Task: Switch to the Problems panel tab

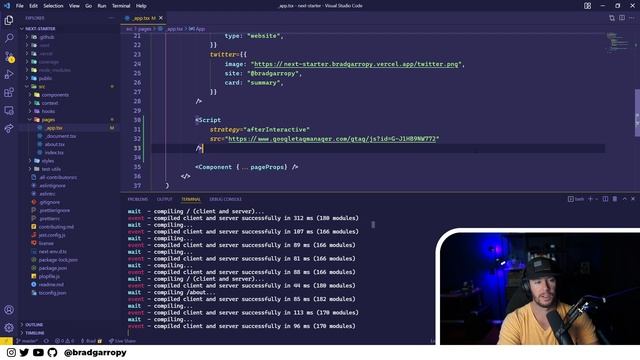Action: pyautogui.click(x=138, y=199)
